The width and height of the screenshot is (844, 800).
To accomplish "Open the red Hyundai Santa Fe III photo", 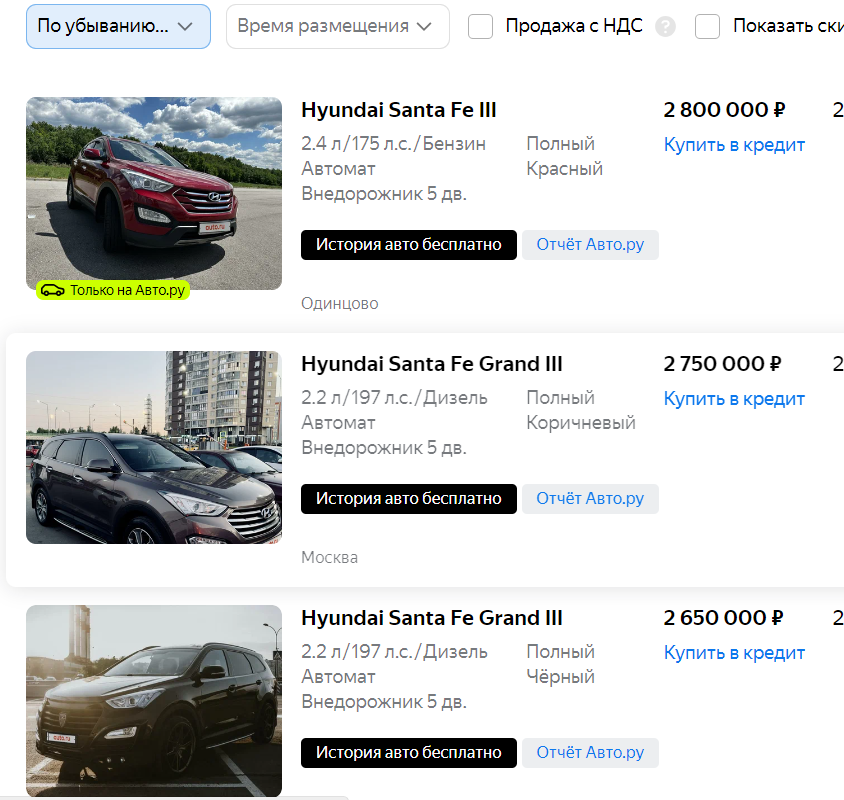I will tap(154, 193).
